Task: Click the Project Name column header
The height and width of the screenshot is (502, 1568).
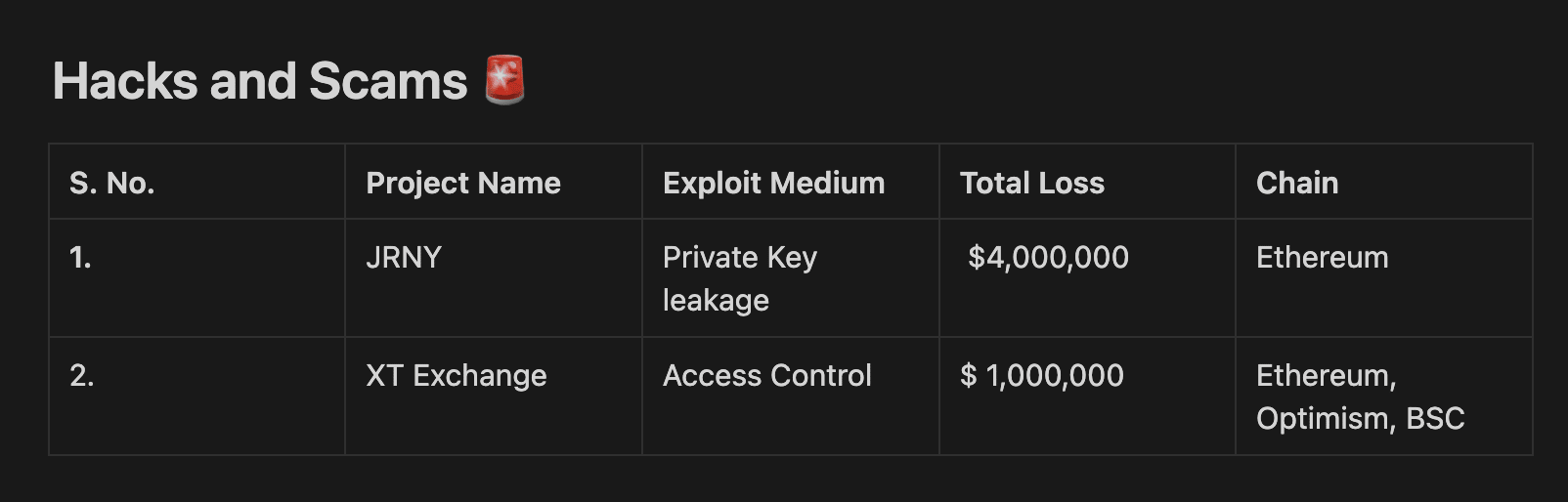Action: click(x=494, y=182)
